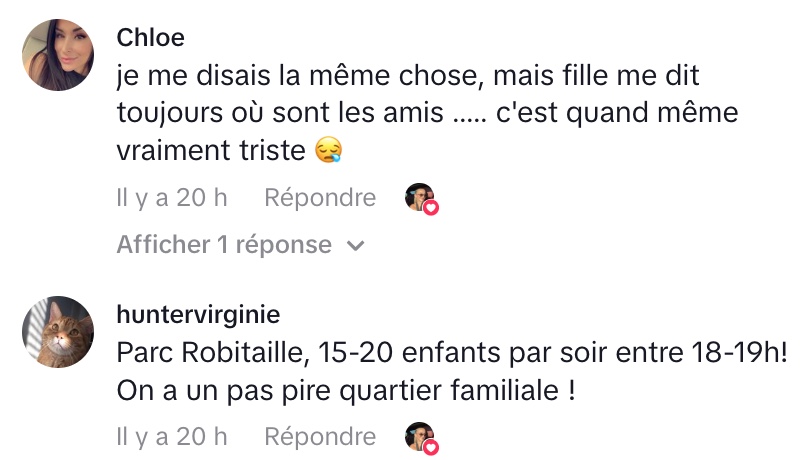Click the timestamp under huntervirginie's comment

(x=171, y=437)
